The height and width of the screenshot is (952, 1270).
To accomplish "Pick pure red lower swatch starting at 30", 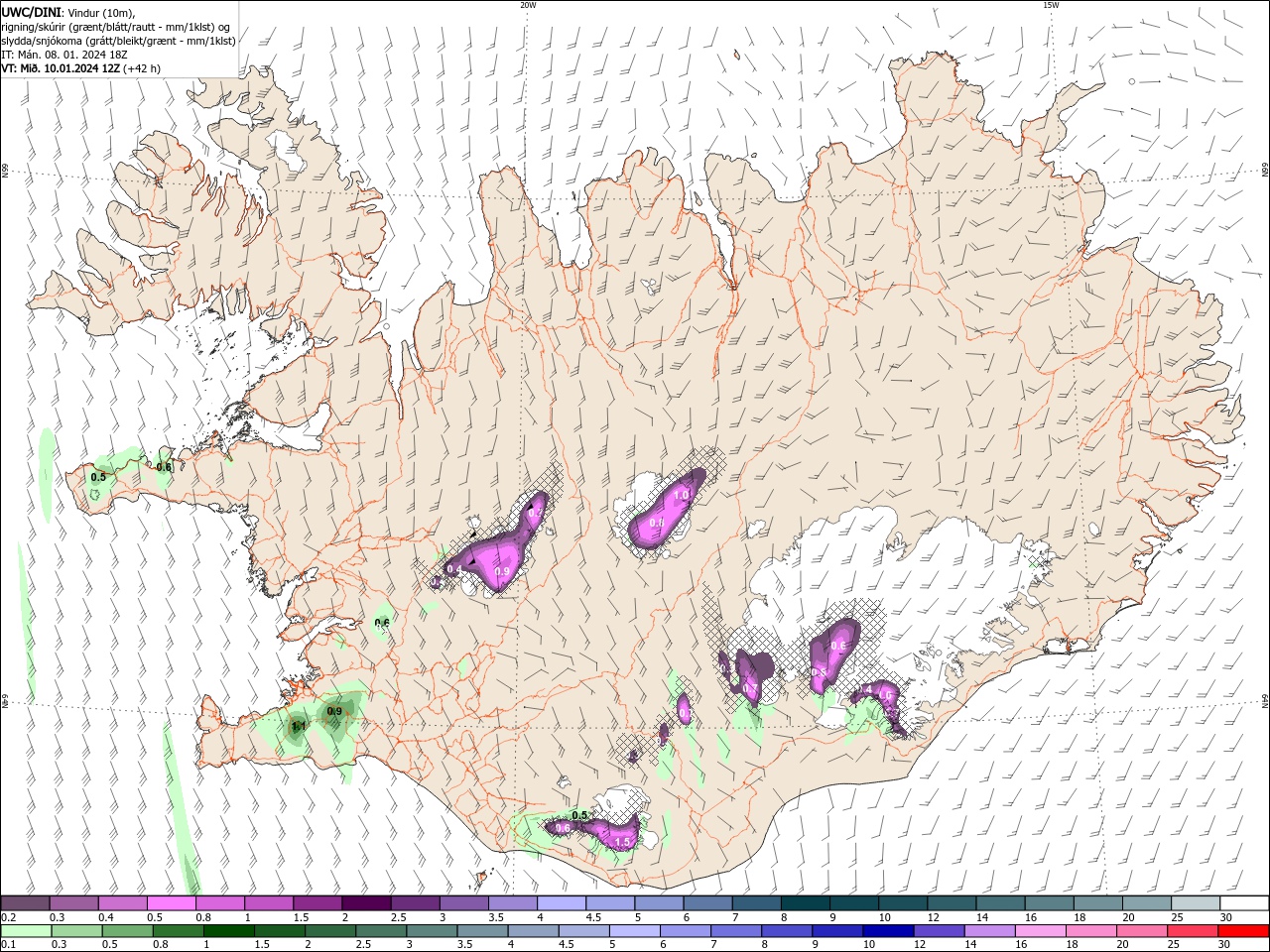I will (x=1243, y=931).
